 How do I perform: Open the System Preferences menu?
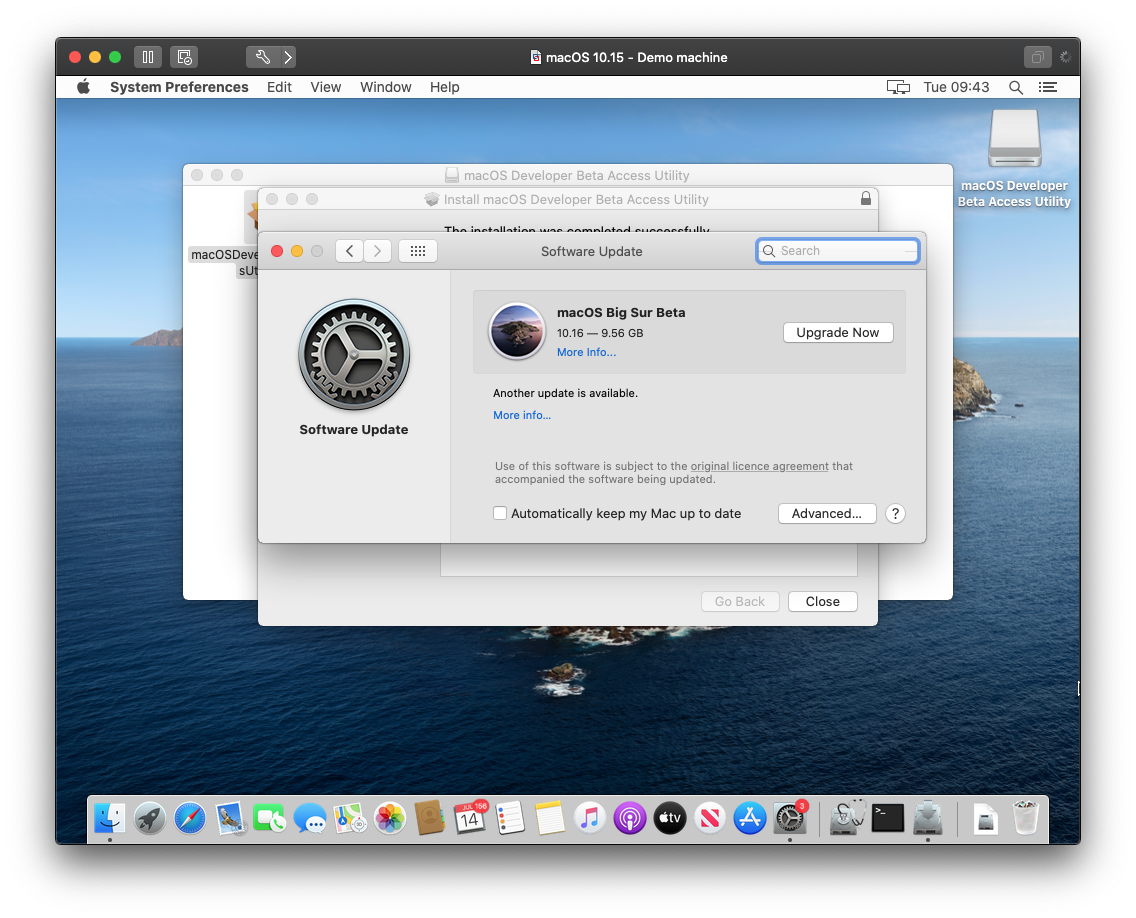(179, 87)
